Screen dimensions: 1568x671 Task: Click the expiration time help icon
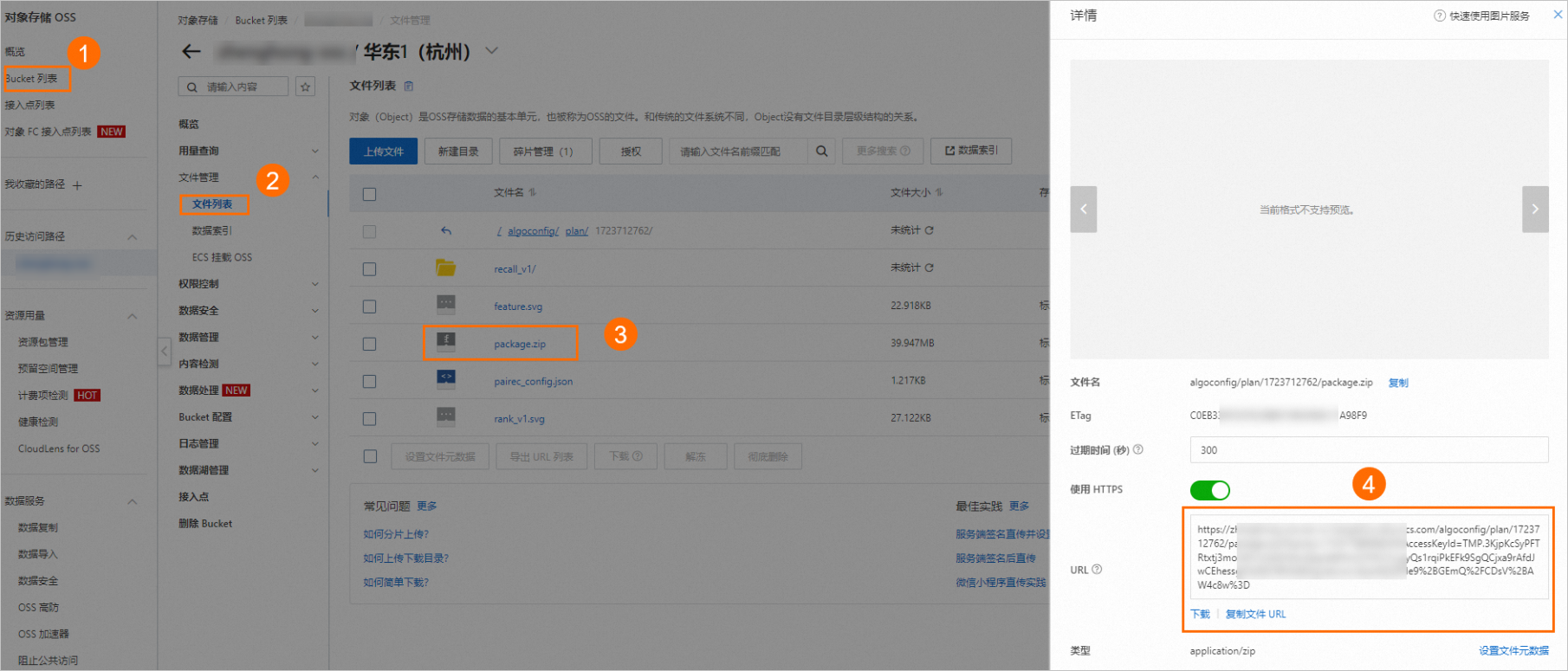pyautogui.click(x=1138, y=449)
